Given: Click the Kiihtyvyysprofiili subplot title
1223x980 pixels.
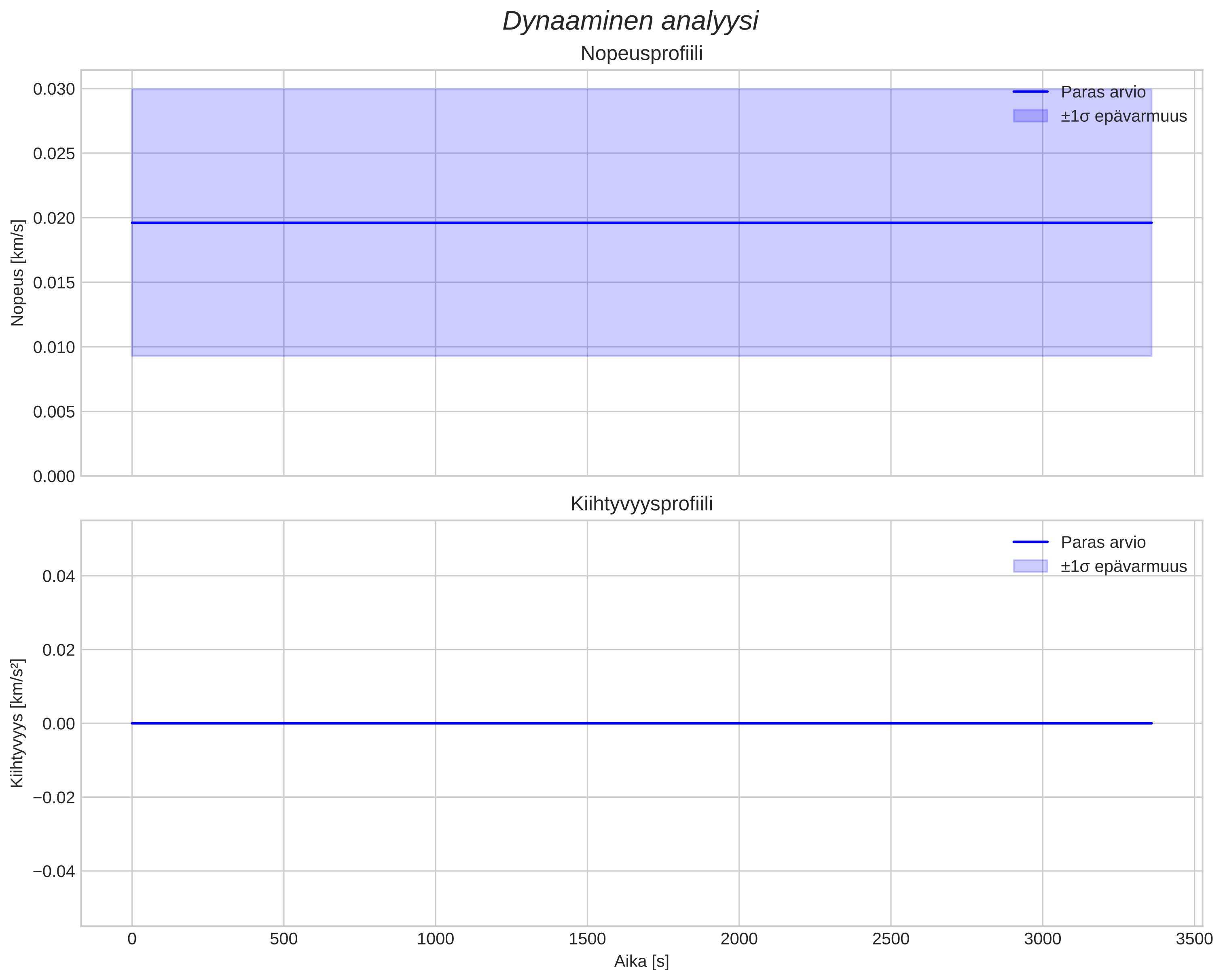Looking at the screenshot, I should [641, 504].
